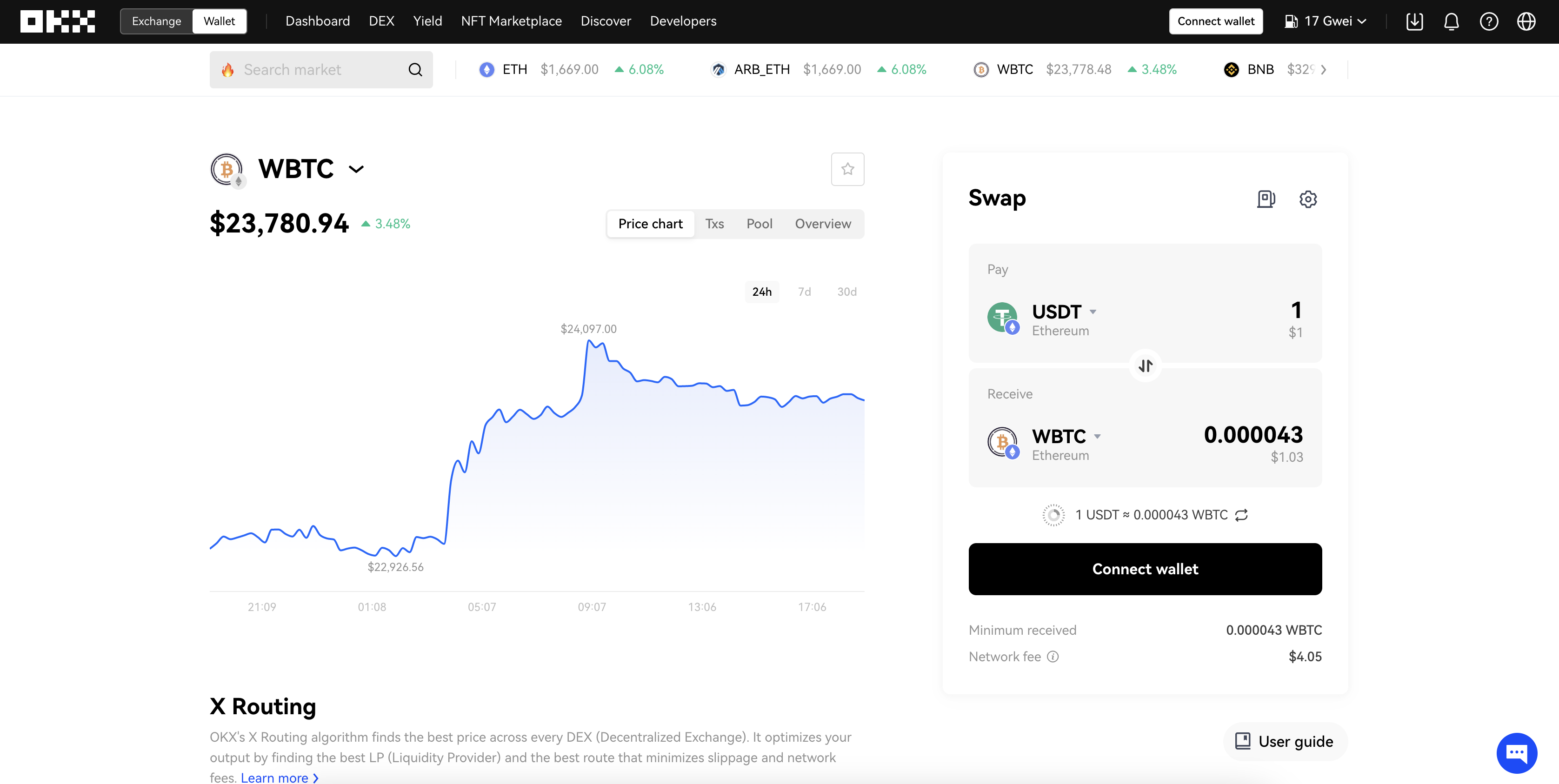
Task: Open swap settings gear
Action: pos(1308,199)
